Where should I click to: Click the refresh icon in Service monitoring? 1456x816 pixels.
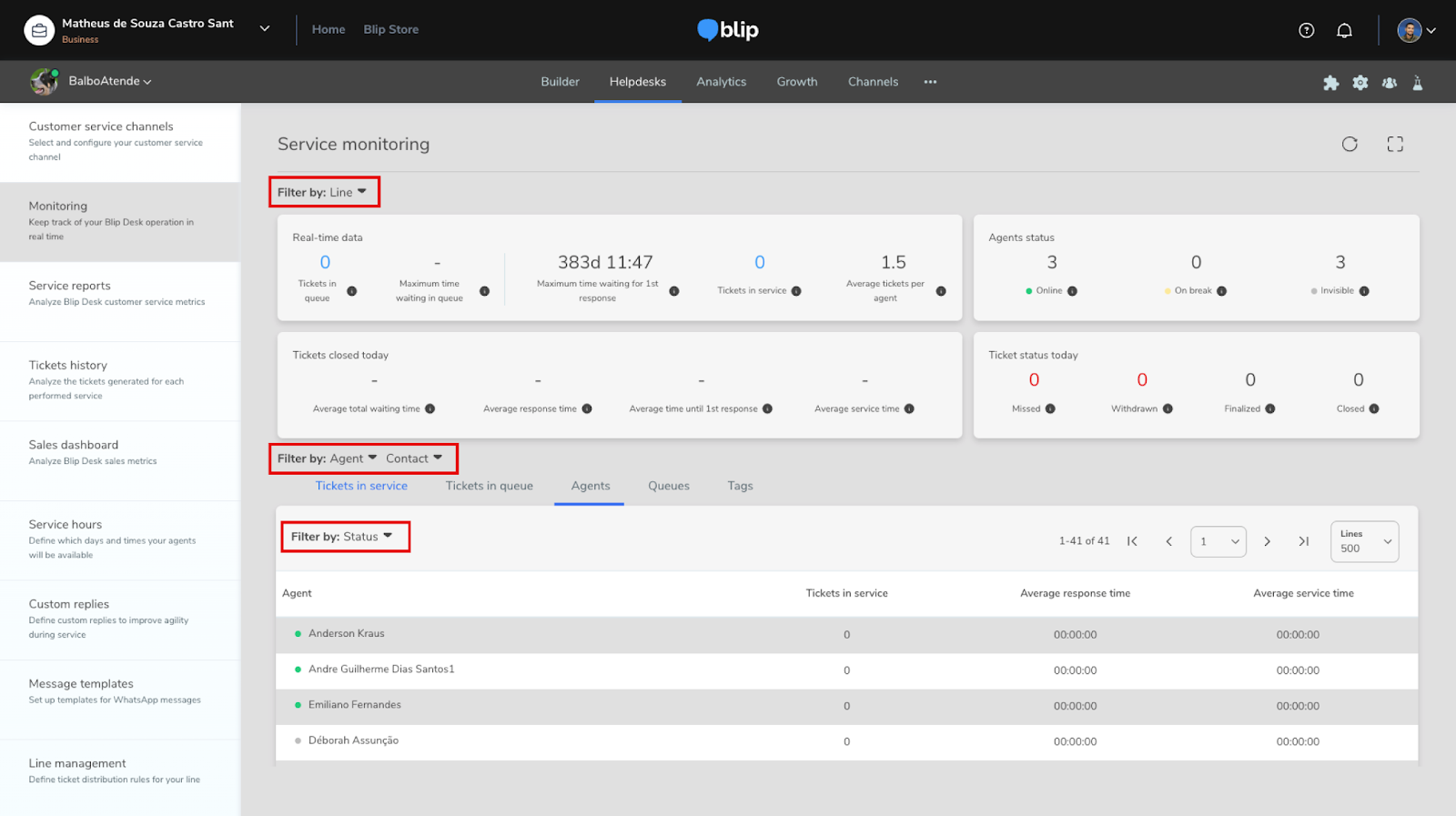pyautogui.click(x=1350, y=144)
